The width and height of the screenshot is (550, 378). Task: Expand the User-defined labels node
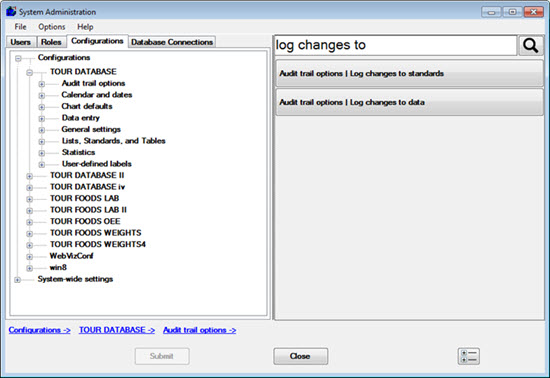click(x=41, y=164)
